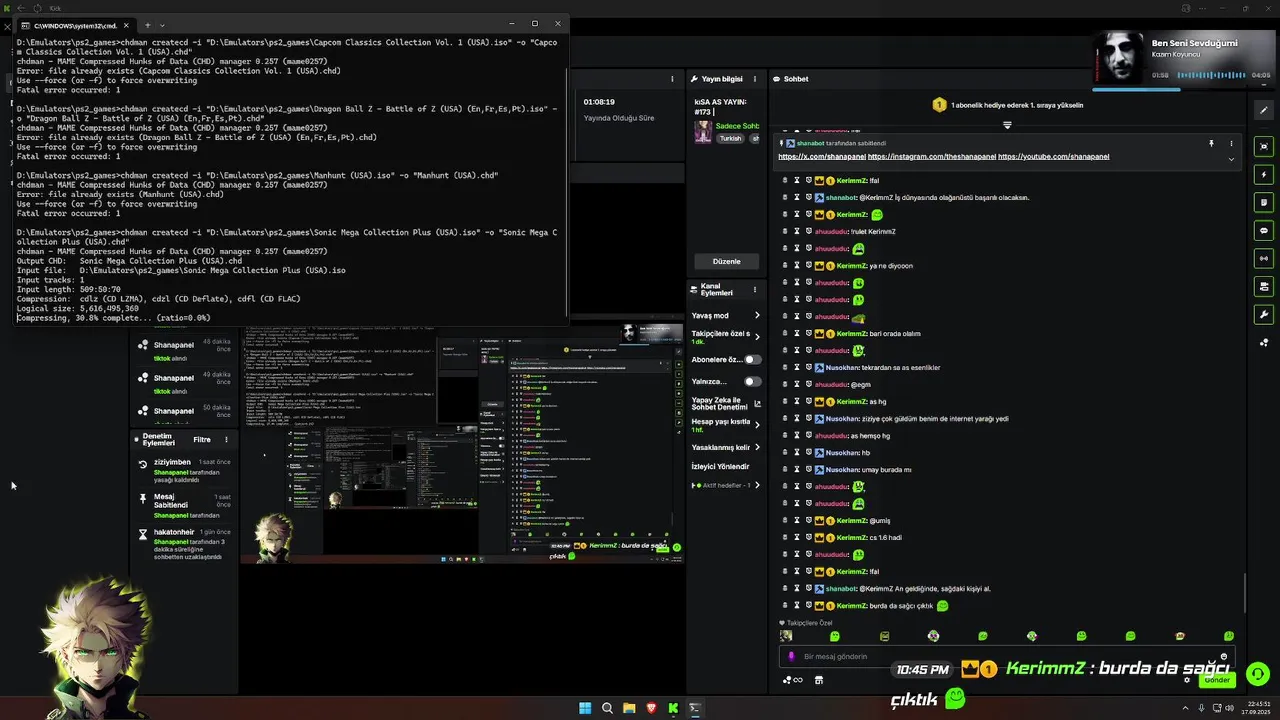Click Sadece Sohbet category link
Viewport: 1280px width, 720px height.
coord(737,126)
